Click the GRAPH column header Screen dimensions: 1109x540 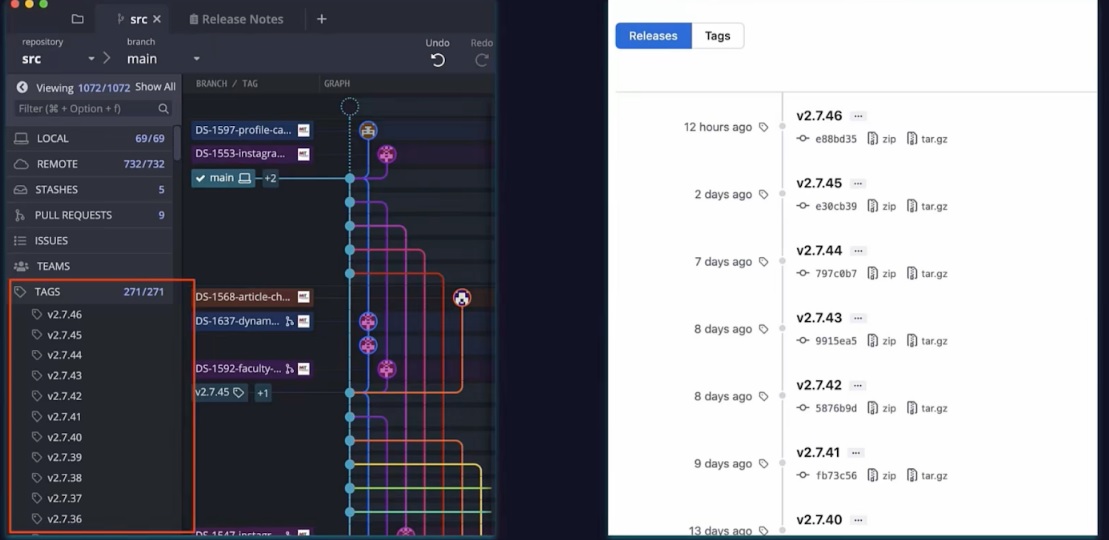tap(337, 84)
